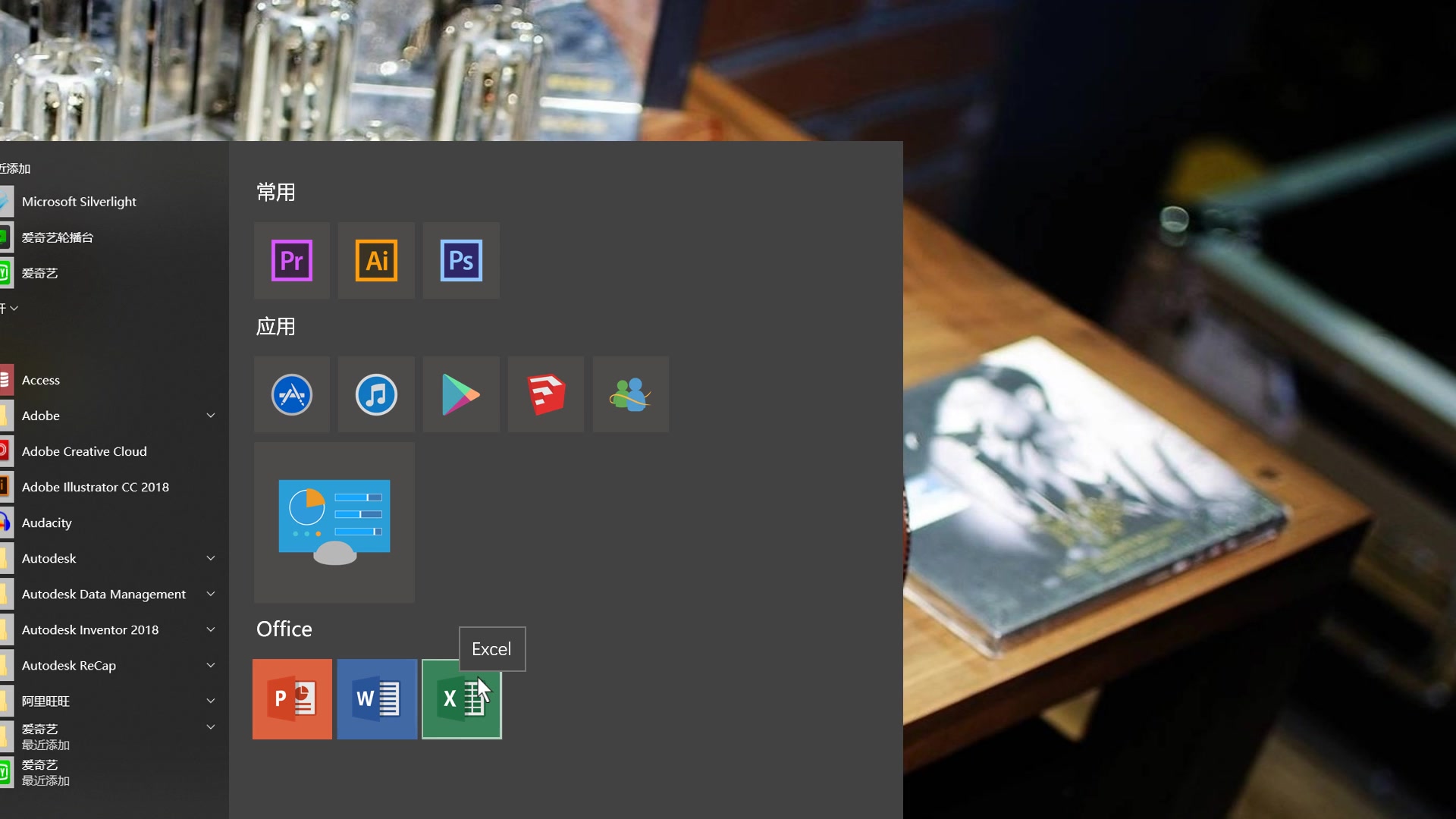Expand the Autodesk Data Management folder
Viewport: 1456px width, 819px height.
point(211,594)
